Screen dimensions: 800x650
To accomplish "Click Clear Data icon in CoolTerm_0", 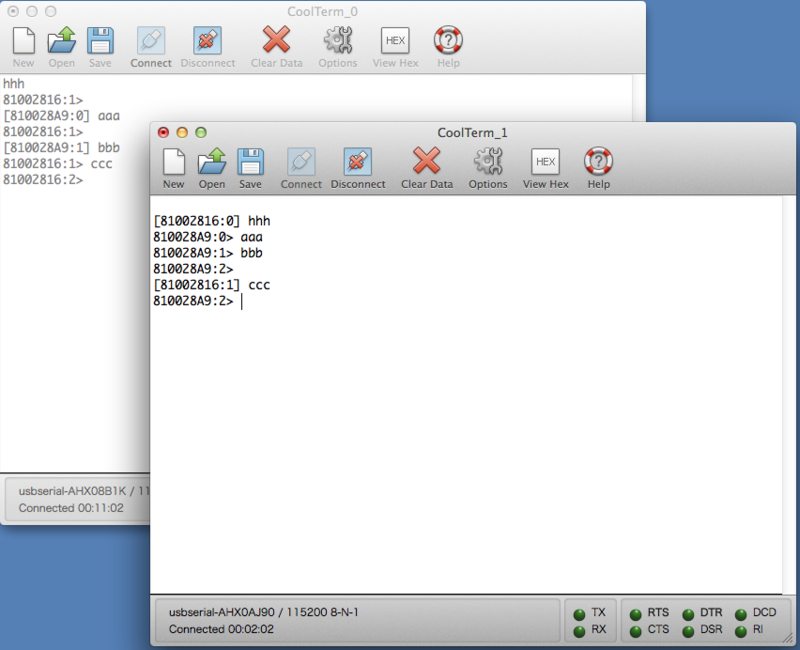I will 277,40.
